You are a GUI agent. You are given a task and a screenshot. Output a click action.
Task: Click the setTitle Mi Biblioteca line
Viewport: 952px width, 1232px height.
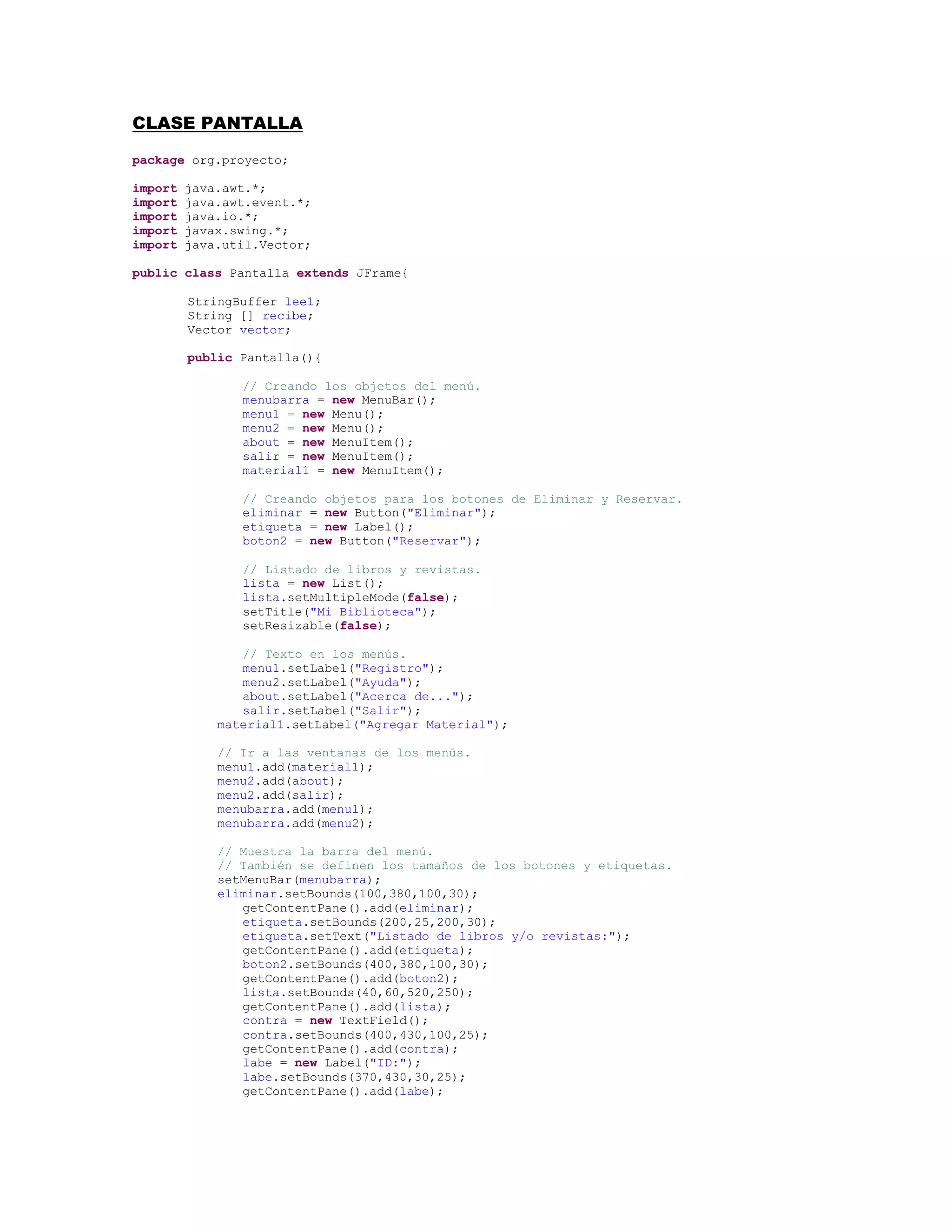(x=338, y=612)
